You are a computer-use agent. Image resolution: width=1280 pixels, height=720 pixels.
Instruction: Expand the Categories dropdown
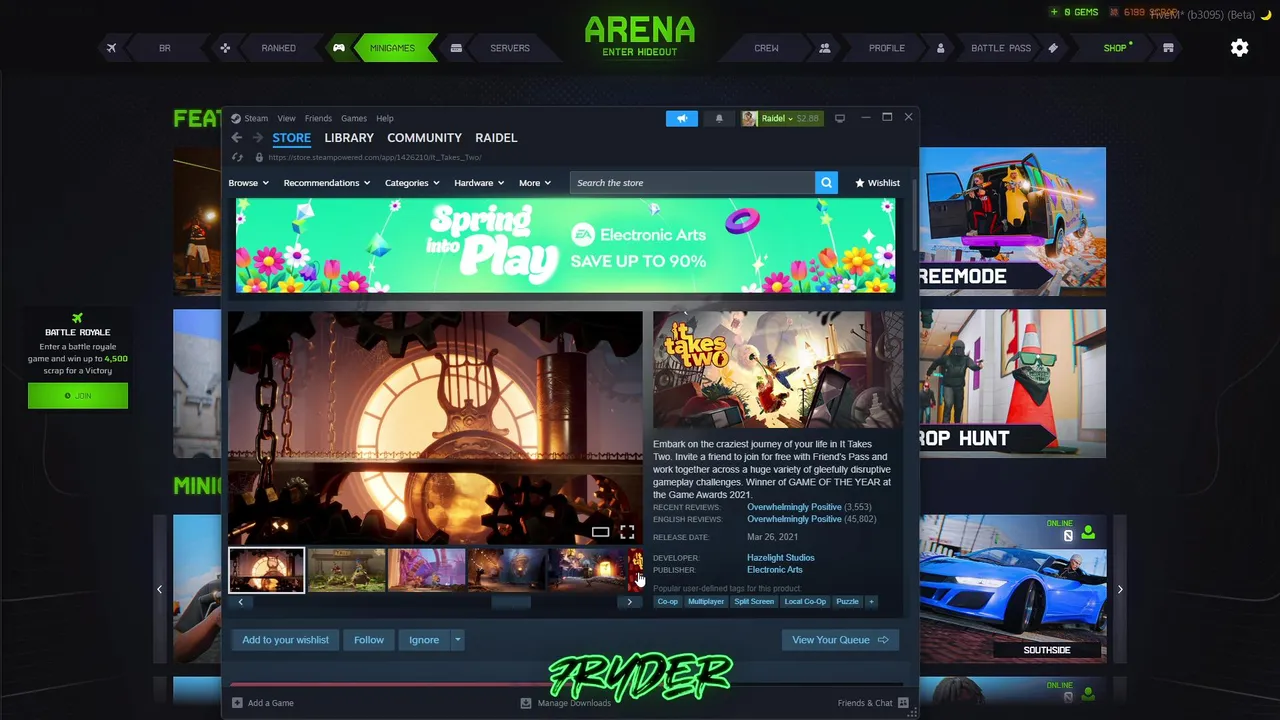click(412, 183)
